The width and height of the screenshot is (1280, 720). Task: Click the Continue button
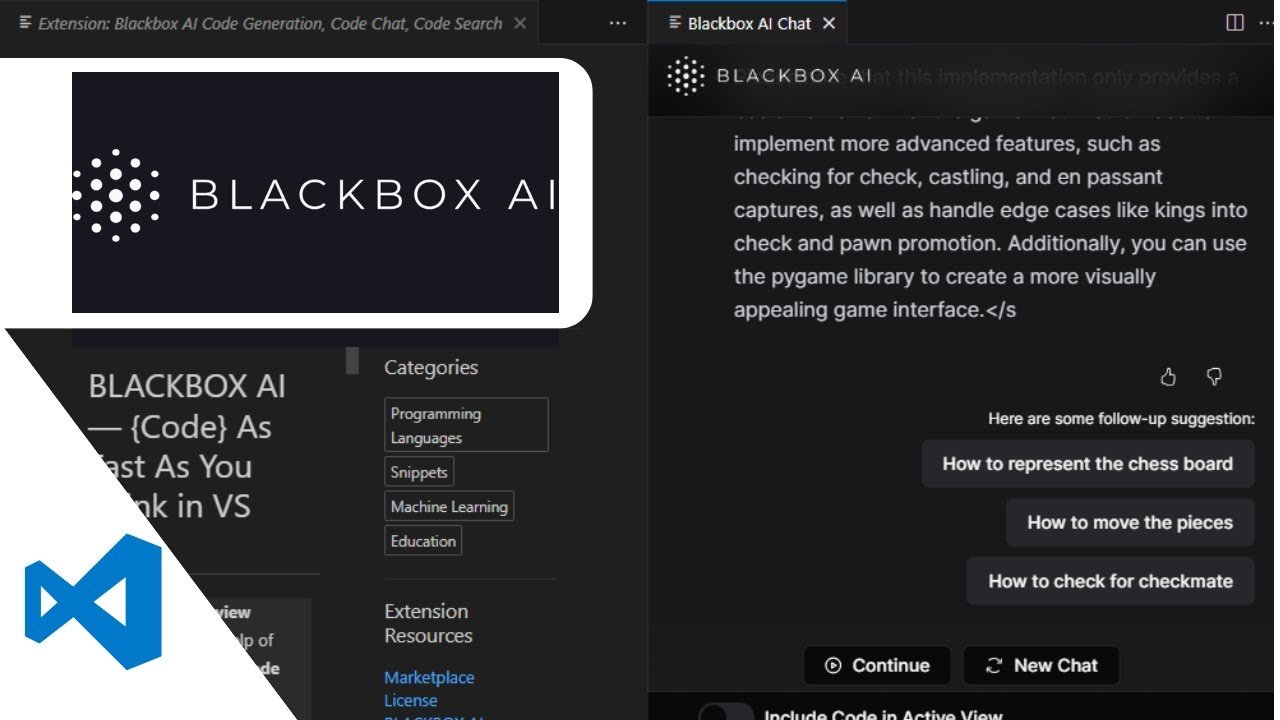(x=878, y=665)
